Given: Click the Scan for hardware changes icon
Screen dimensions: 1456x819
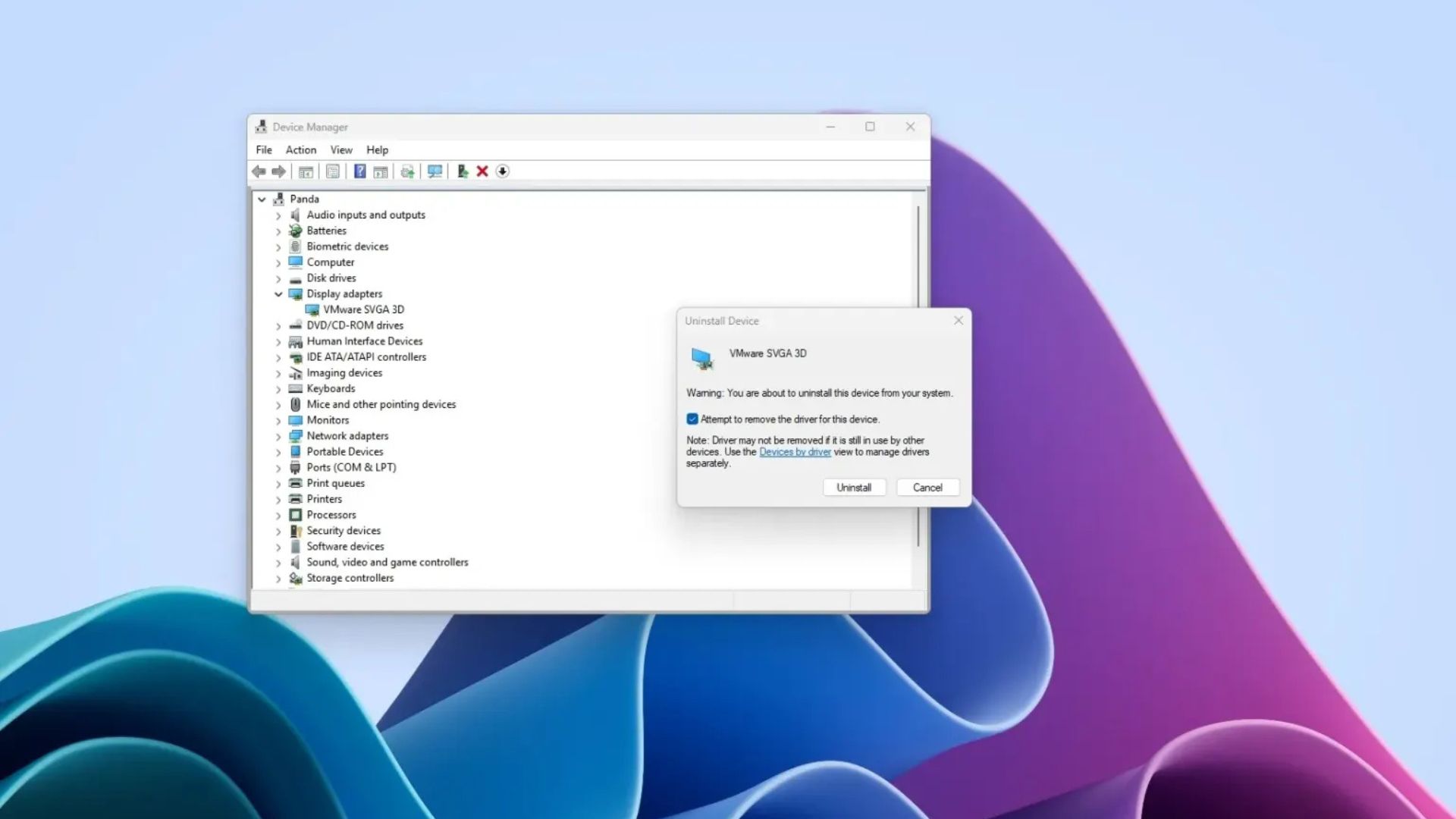Looking at the screenshot, I should [435, 171].
